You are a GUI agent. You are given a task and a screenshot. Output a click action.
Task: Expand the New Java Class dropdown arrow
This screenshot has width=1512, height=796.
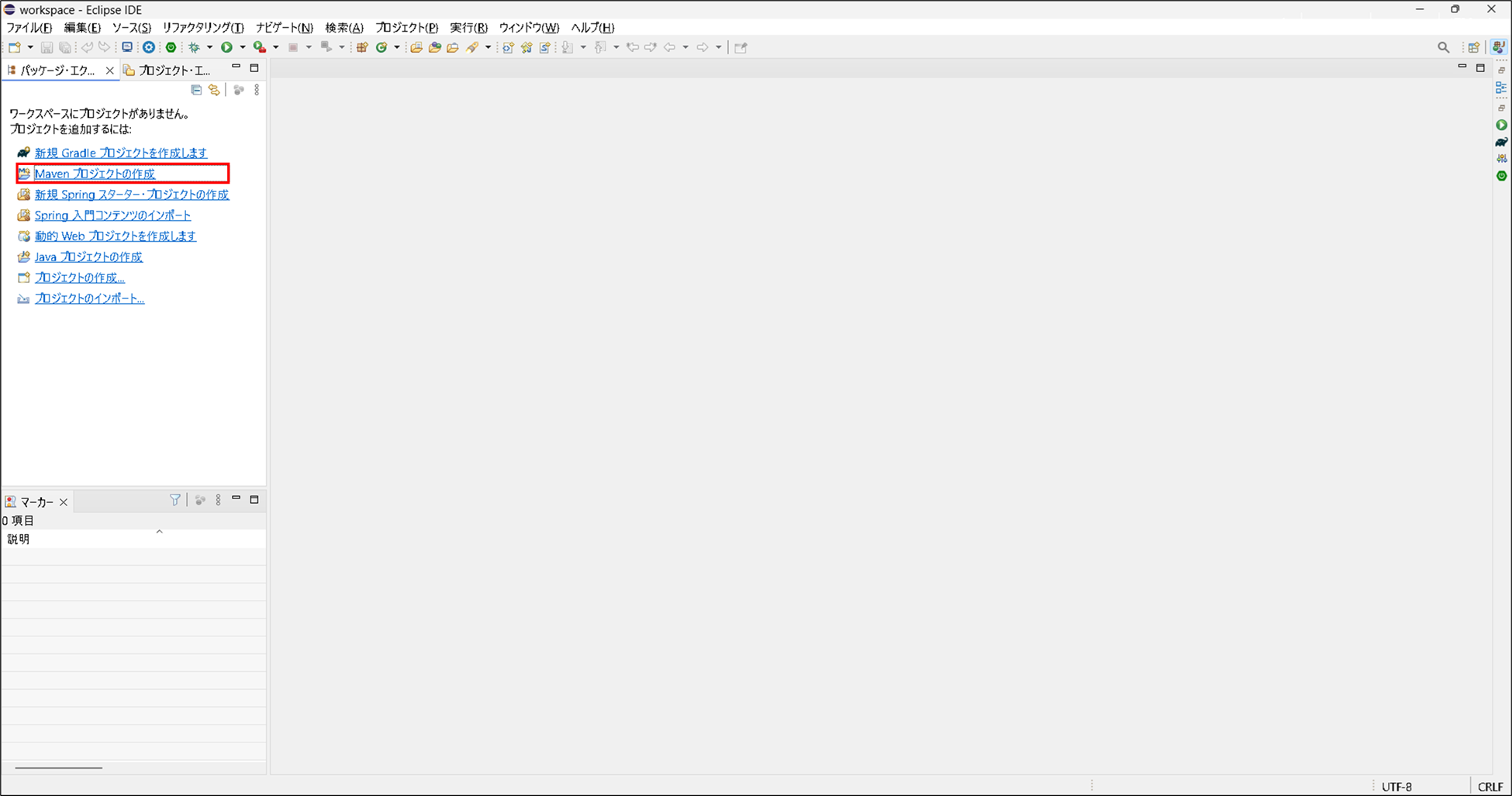(396, 47)
